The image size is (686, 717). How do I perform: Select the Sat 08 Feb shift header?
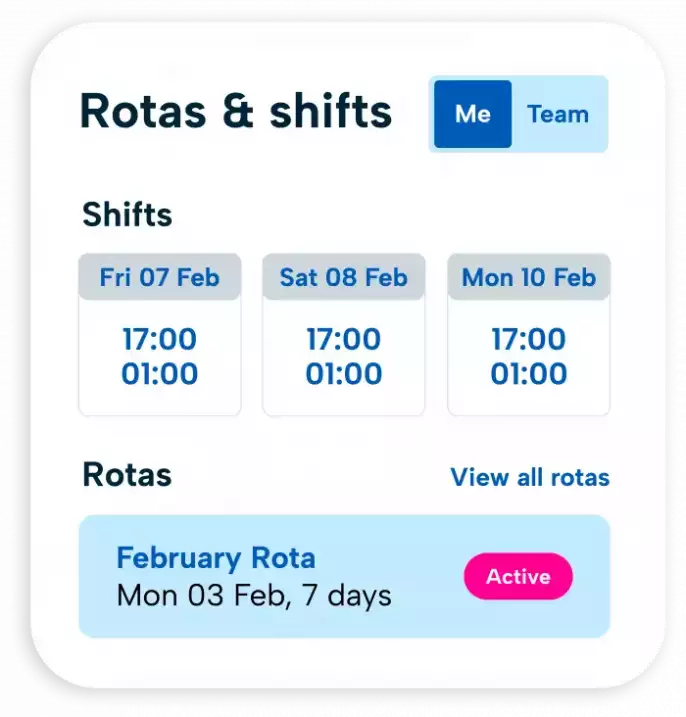344,277
